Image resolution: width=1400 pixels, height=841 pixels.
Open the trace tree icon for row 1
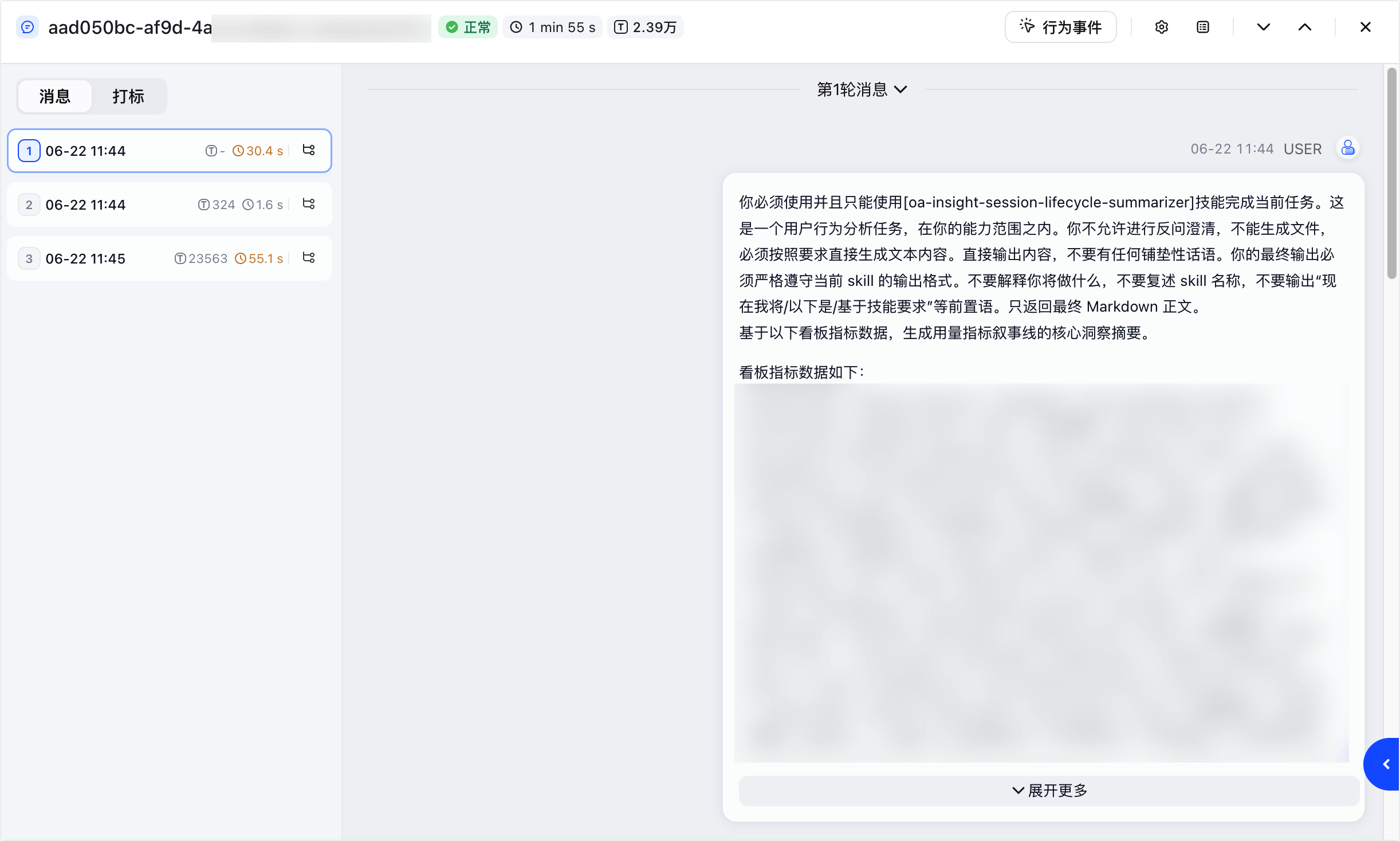coord(309,150)
